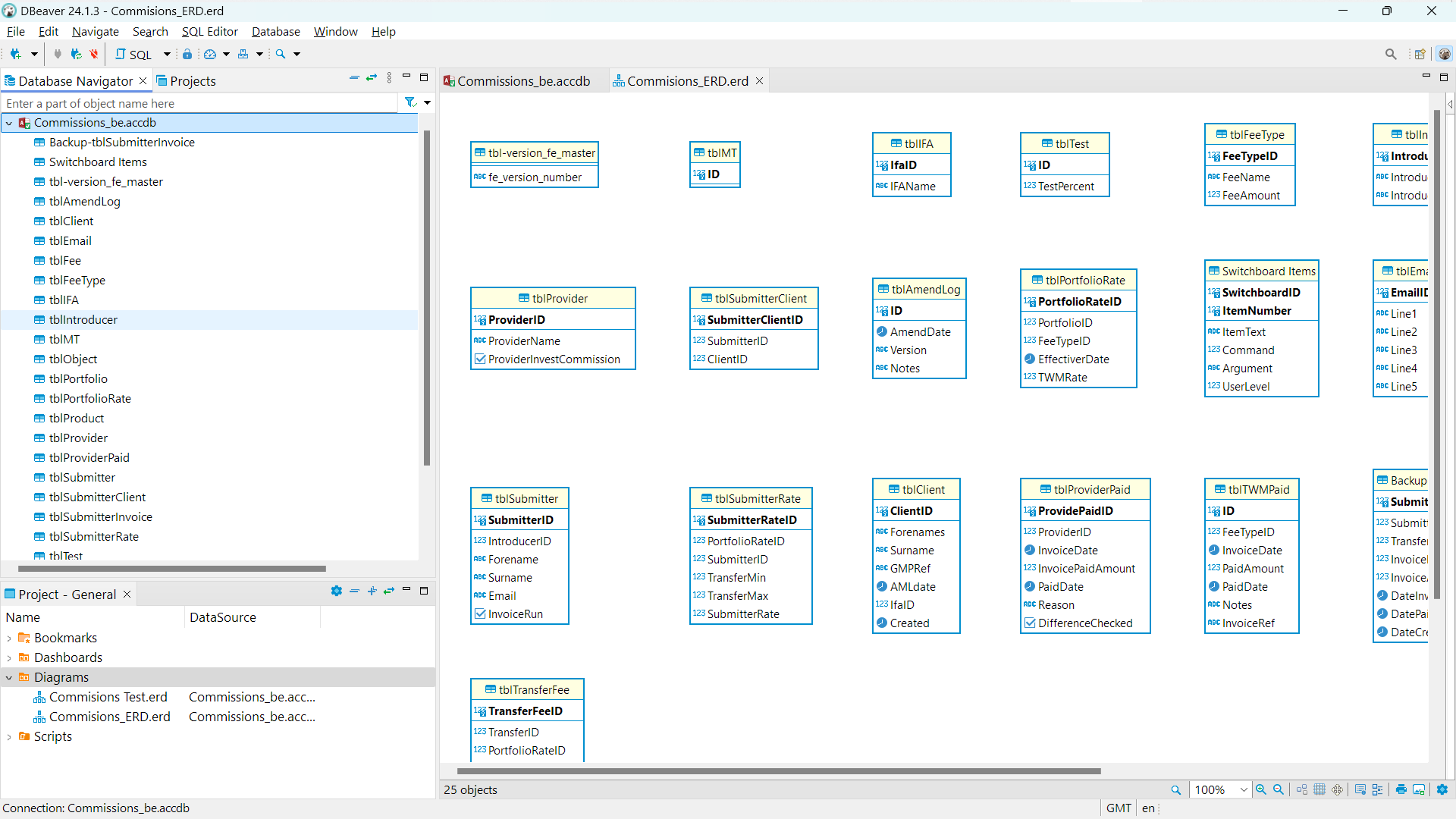Toggle the diagram grid icon

[1319, 789]
